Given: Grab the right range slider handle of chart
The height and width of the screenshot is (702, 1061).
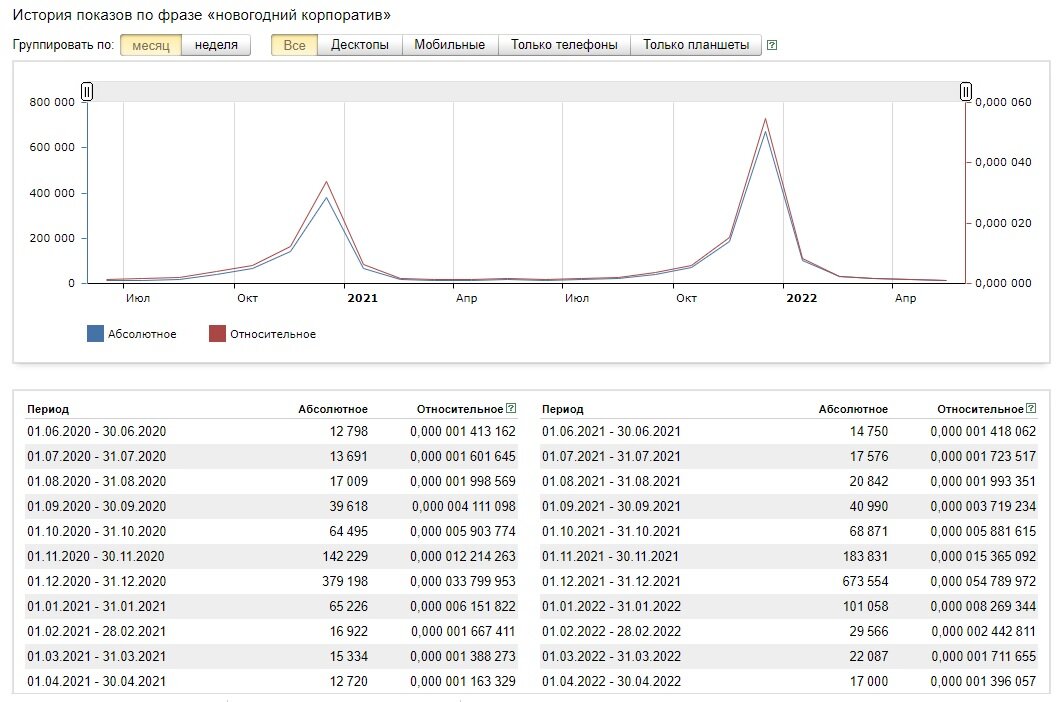Looking at the screenshot, I should 966,91.
